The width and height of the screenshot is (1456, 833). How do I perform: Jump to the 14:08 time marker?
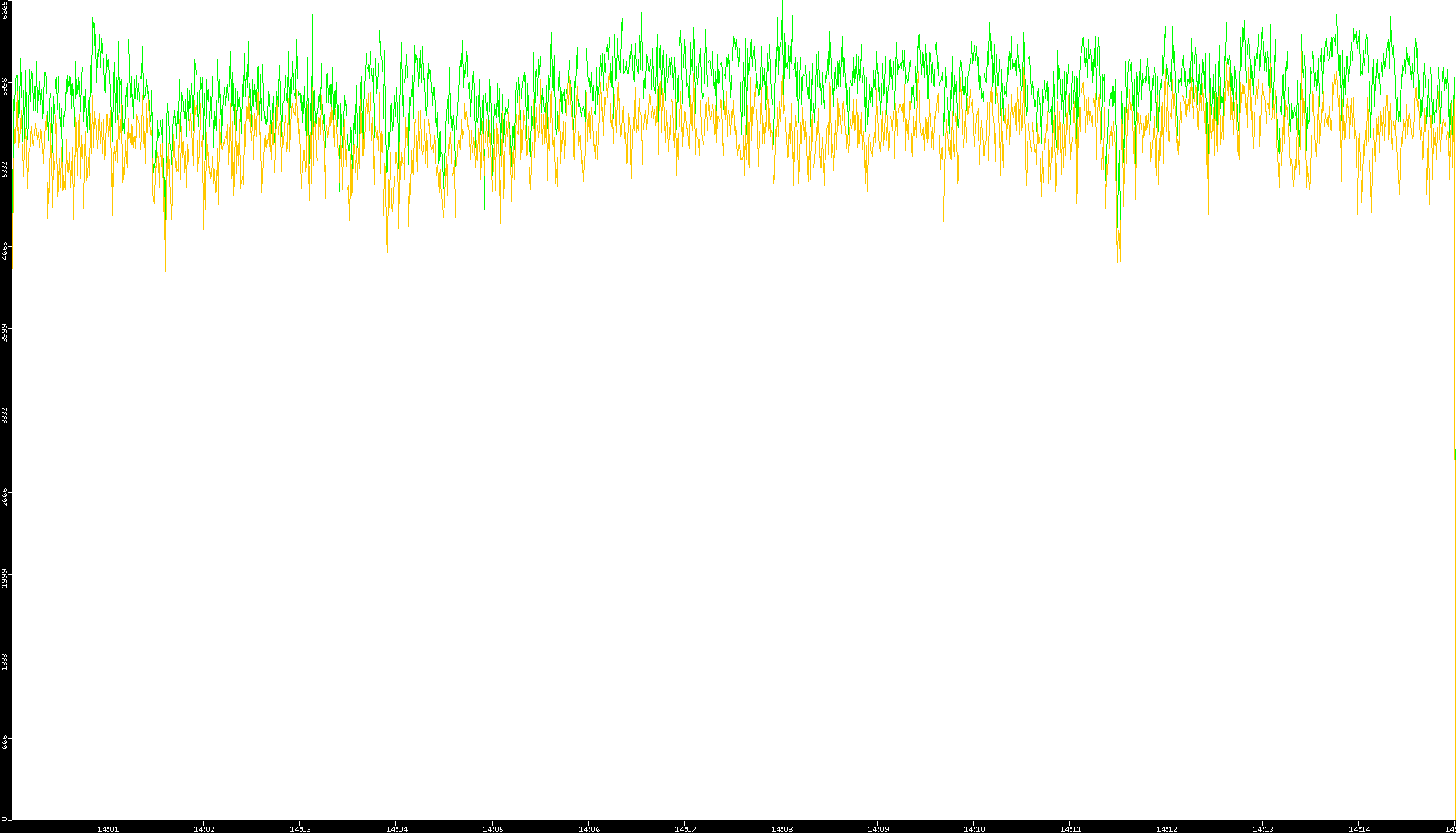tap(781, 828)
